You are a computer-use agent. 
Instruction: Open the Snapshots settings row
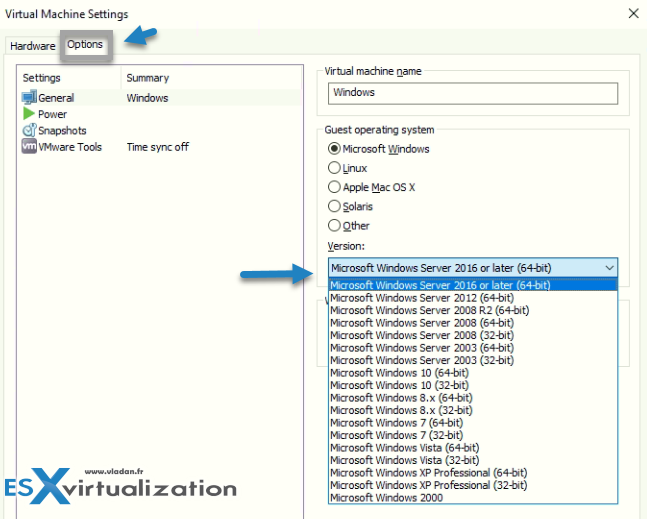(161, 130)
